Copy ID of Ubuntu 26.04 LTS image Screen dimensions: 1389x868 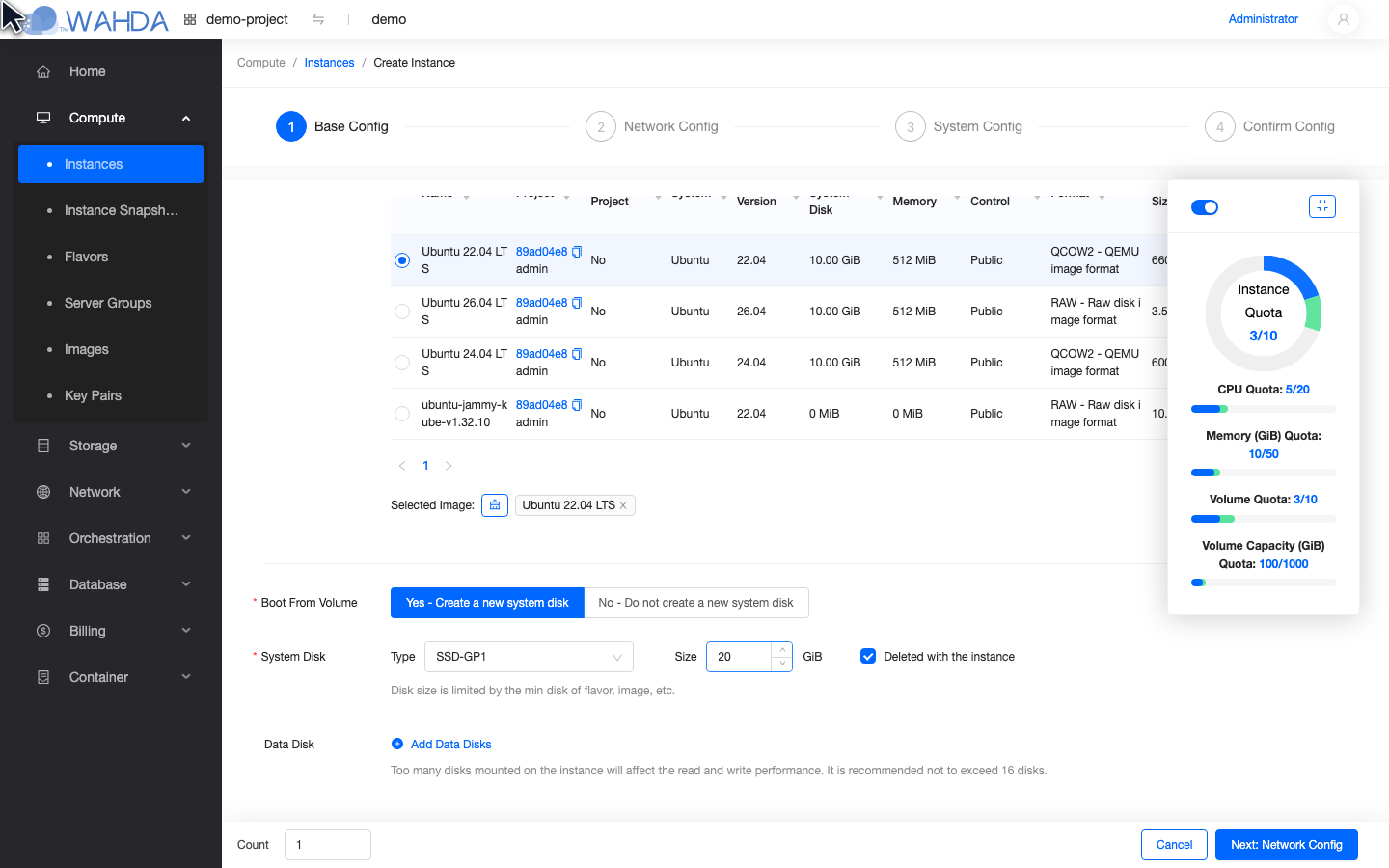point(577,303)
